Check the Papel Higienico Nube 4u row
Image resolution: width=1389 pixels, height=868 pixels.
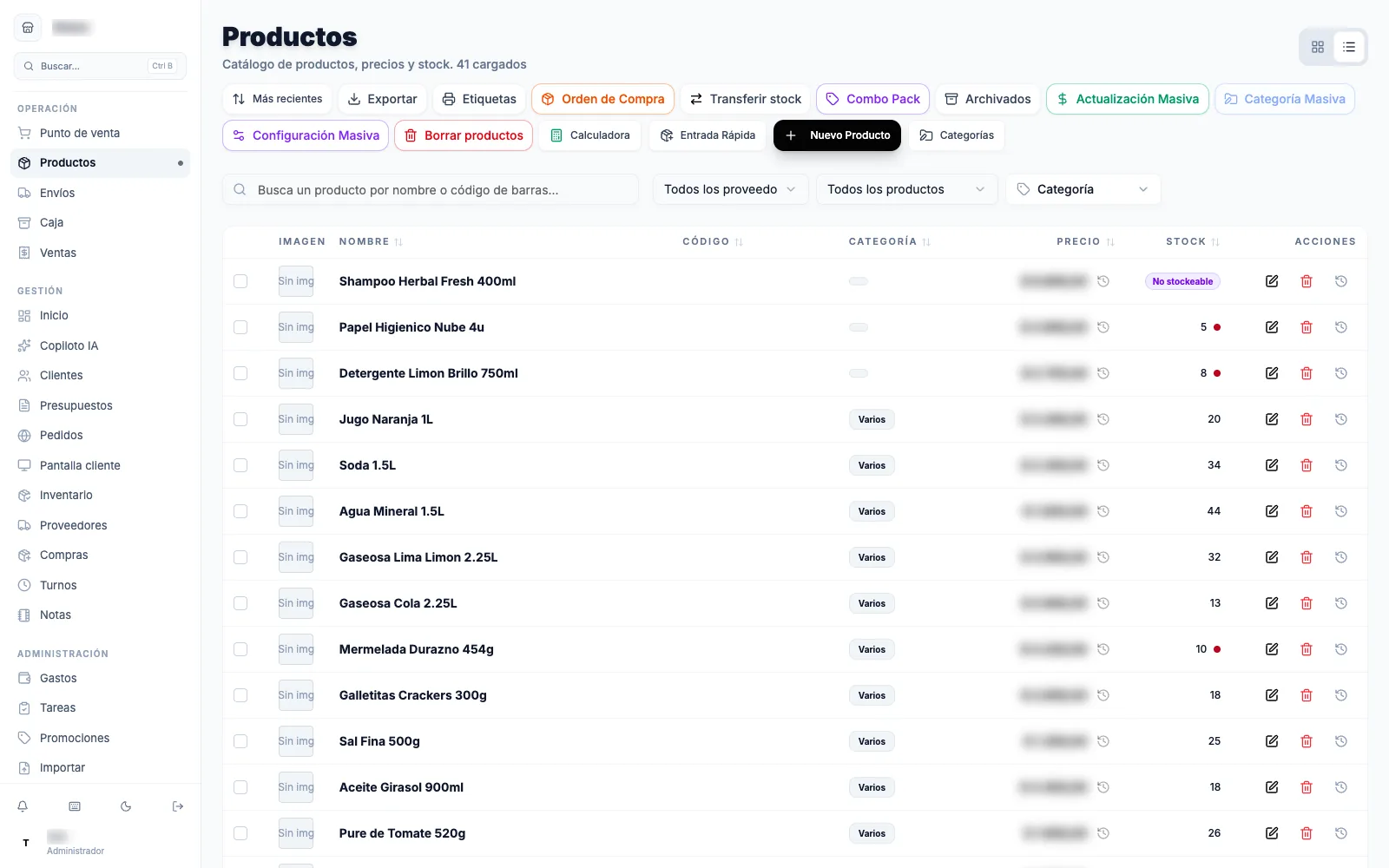(x=240, y=327)
